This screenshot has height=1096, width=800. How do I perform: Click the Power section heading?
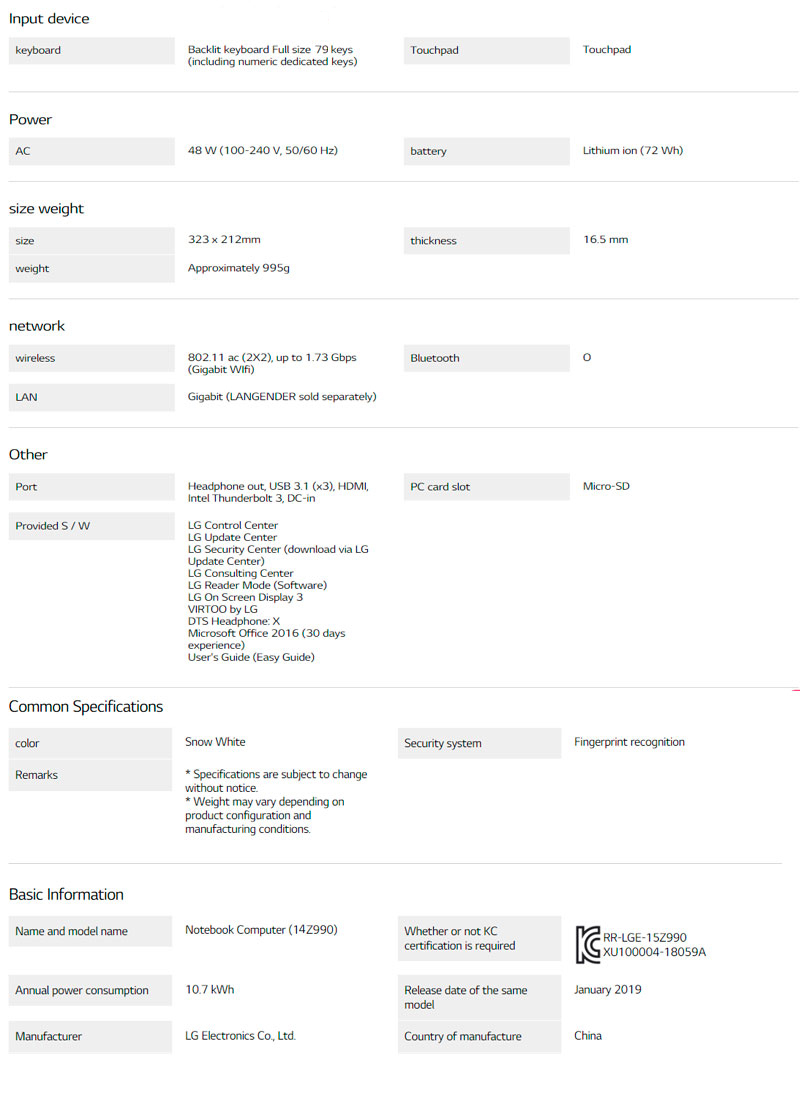31,120
